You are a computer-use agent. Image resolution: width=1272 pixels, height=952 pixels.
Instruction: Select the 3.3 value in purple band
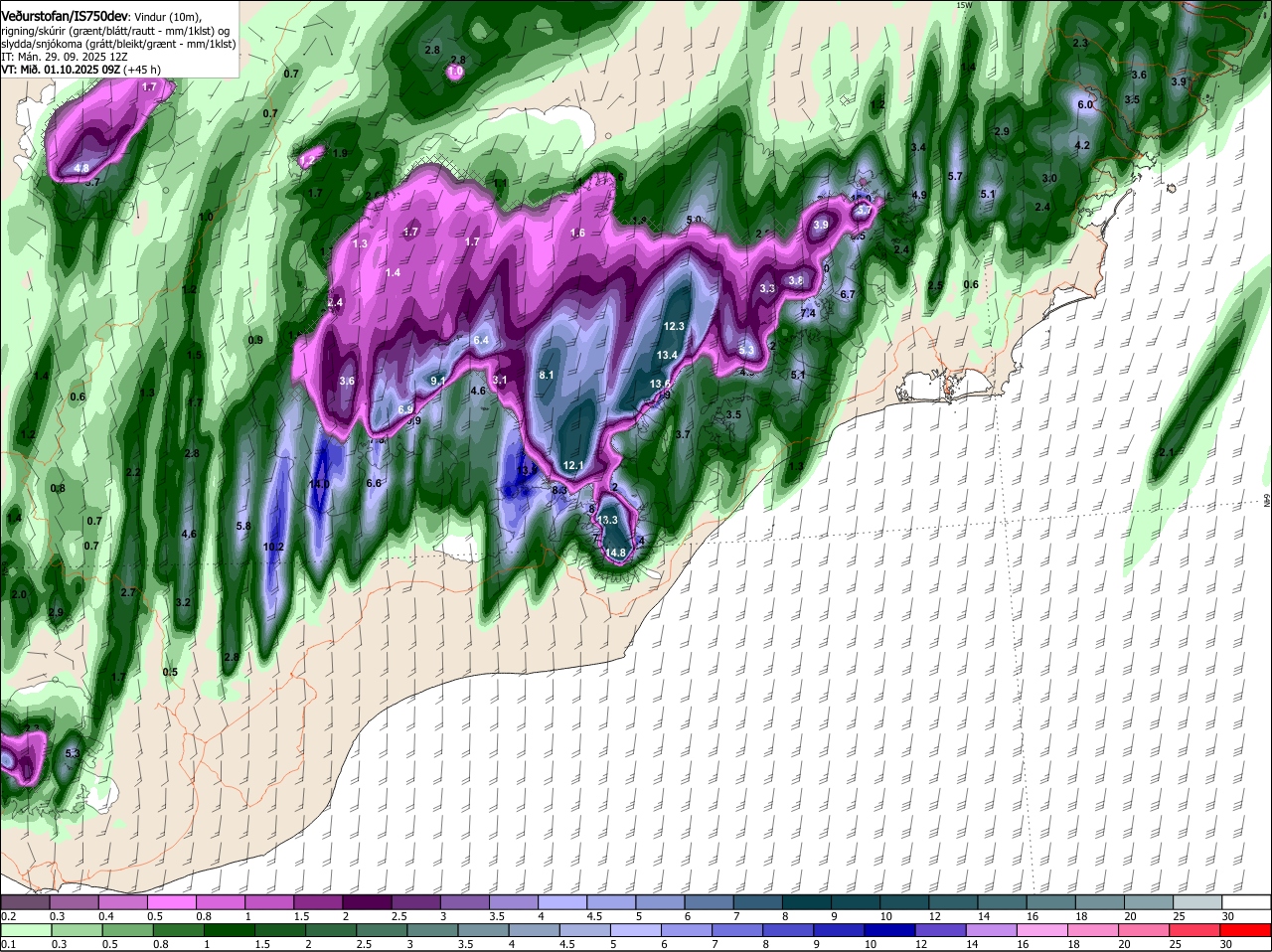pos(767,288)
